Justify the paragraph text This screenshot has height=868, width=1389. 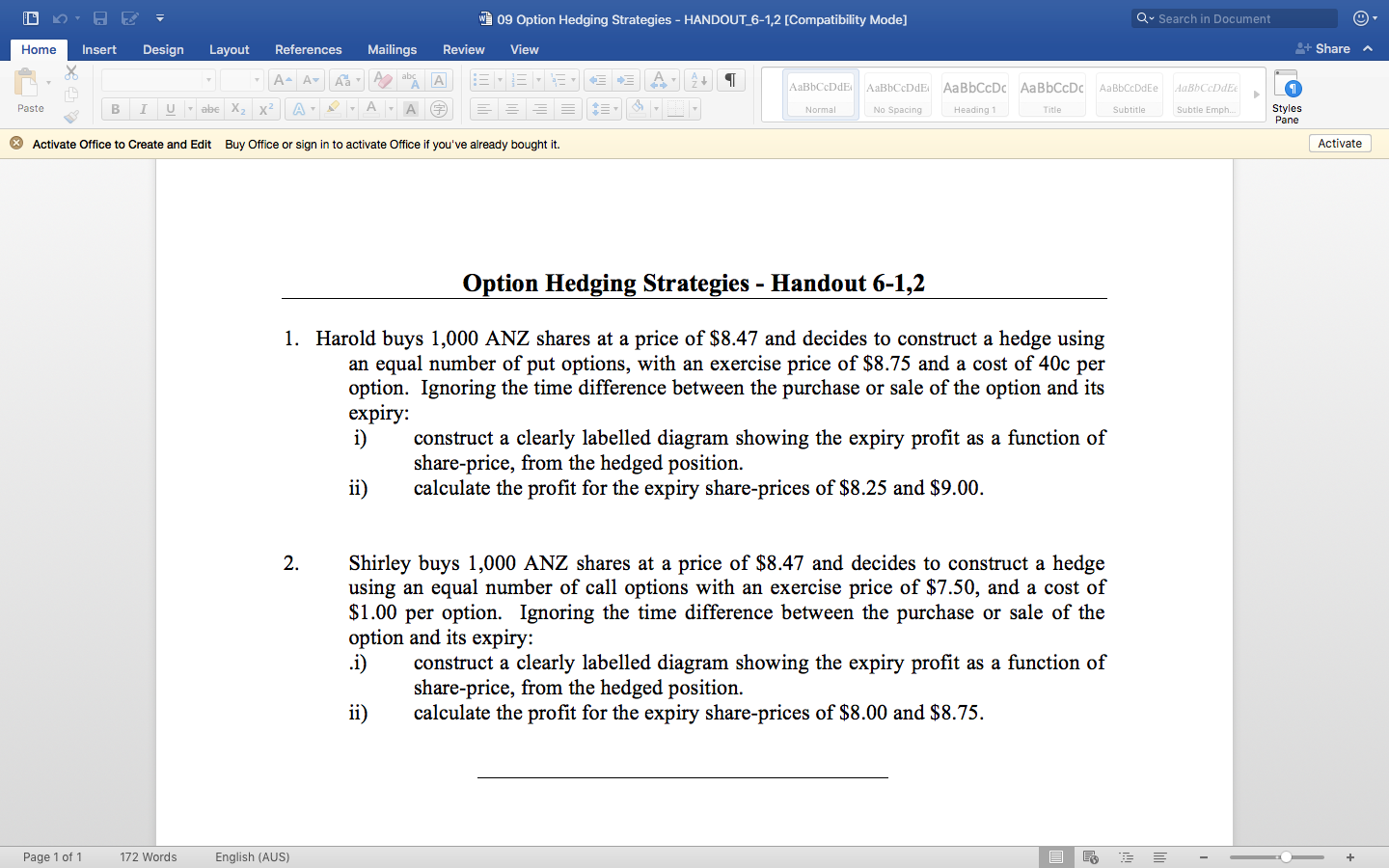[568, 109]
